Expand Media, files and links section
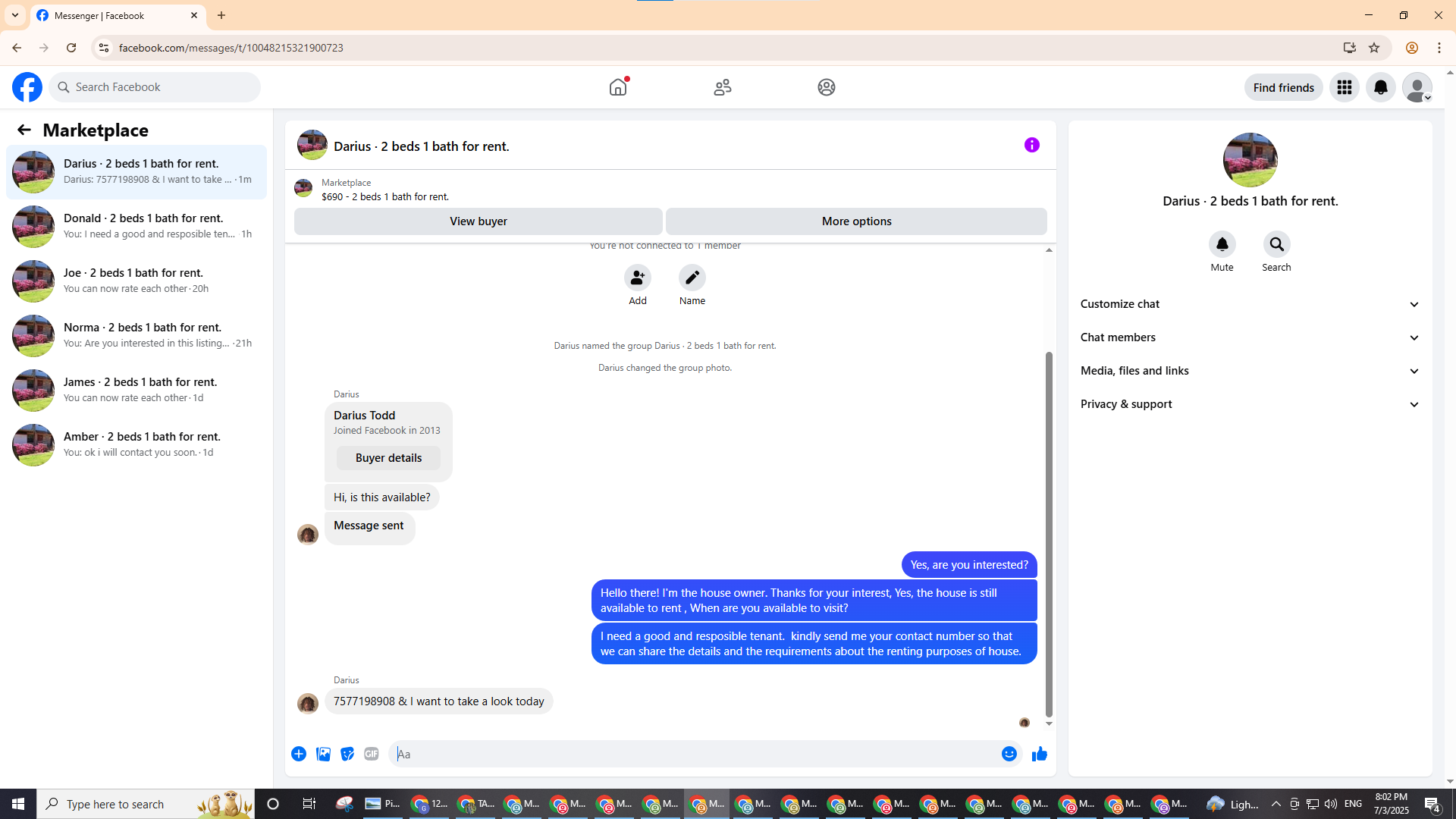1456x819 pixels. click(1249, 371)
